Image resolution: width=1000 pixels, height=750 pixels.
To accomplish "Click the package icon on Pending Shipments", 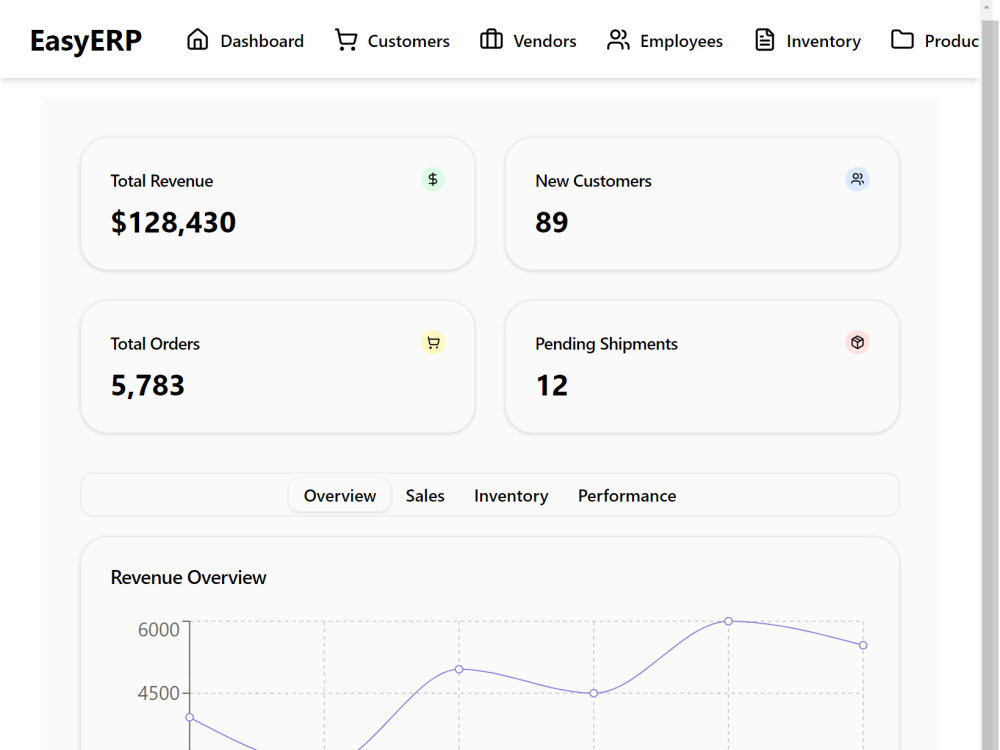I will click(x=858, y=342).
